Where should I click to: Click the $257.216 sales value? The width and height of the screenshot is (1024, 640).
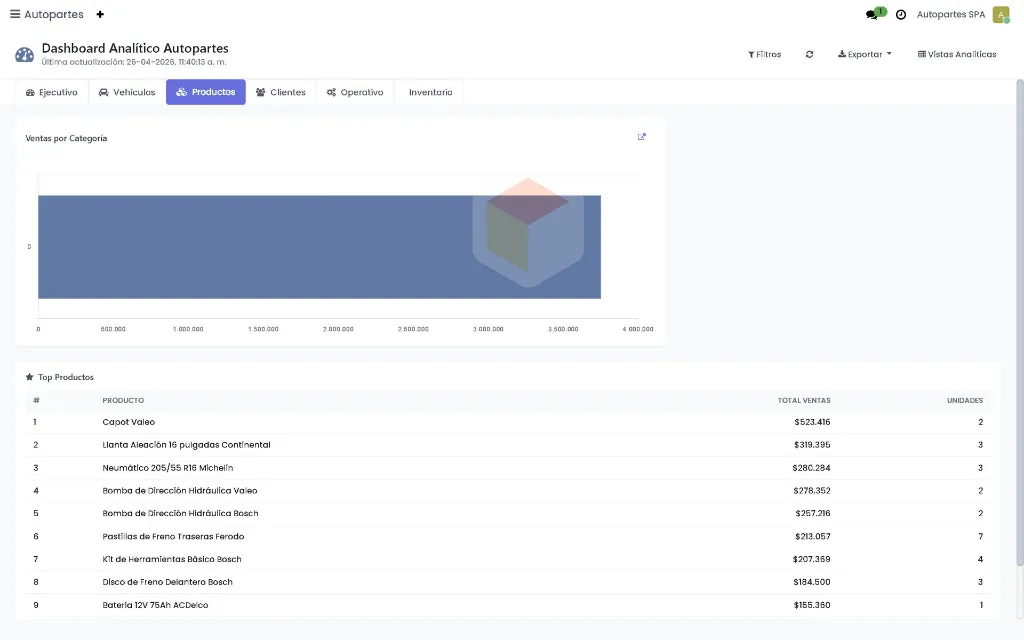812,513
